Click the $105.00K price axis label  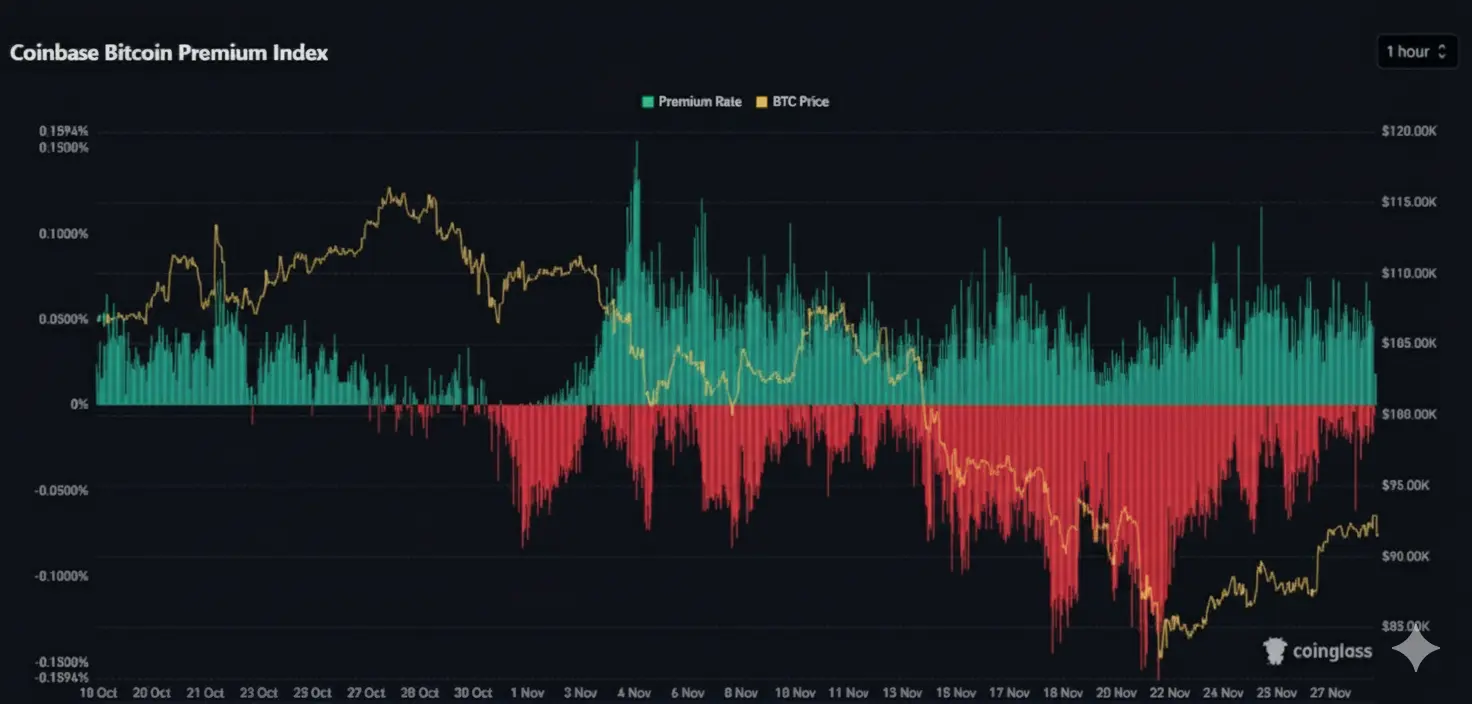(x=1409, y=344)
